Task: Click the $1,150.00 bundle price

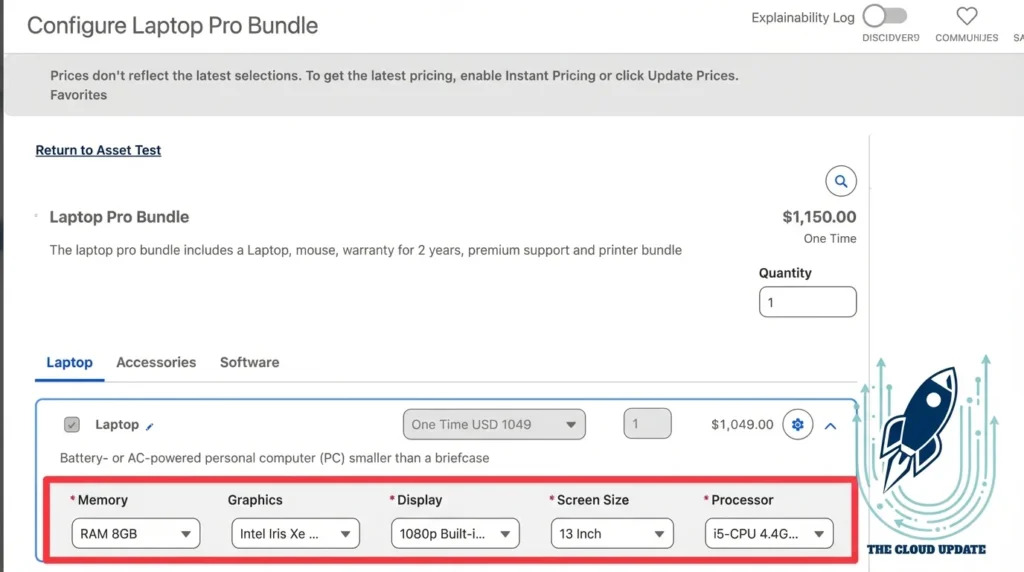Action: (819, 217)
